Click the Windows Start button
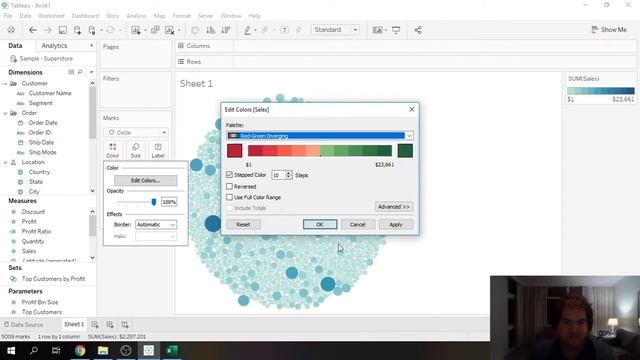Image resolution: width=640 pixels, height=360 pixels. pyautogui.click(x=11, y=350)
